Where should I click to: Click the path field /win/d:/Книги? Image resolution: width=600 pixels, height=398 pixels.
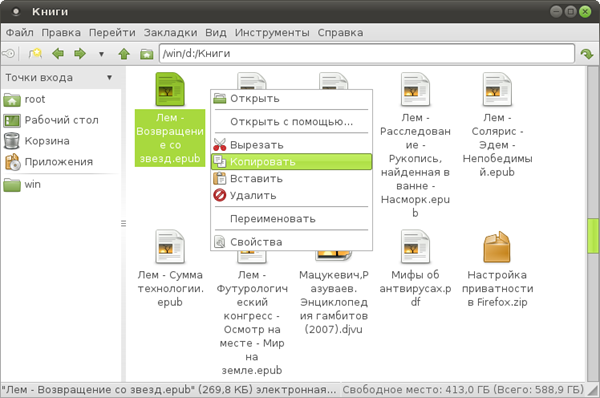click(x=367, y=54)
